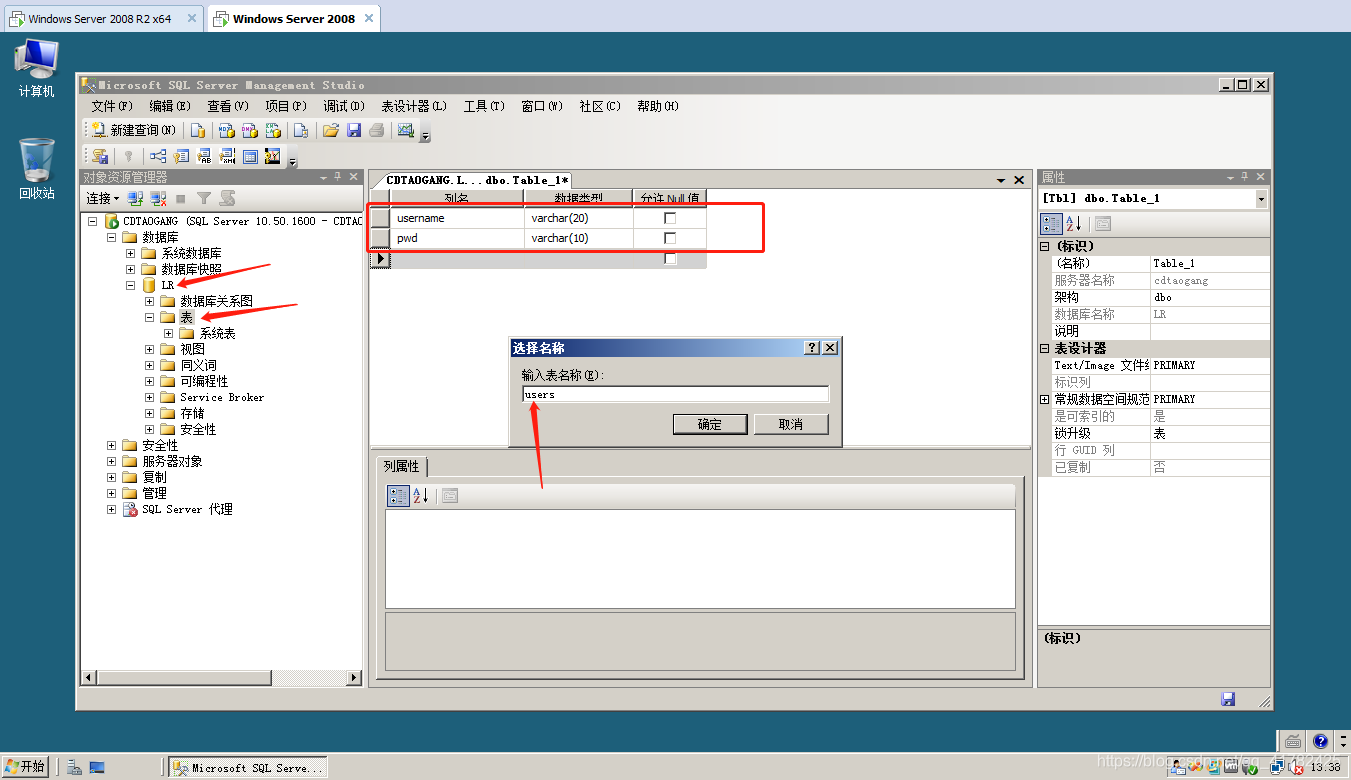The height and width of the screenshot is (780, 1351).
Task: Click 确定 in the 选择名称 dialog
Action: click(x=710, y=424)
